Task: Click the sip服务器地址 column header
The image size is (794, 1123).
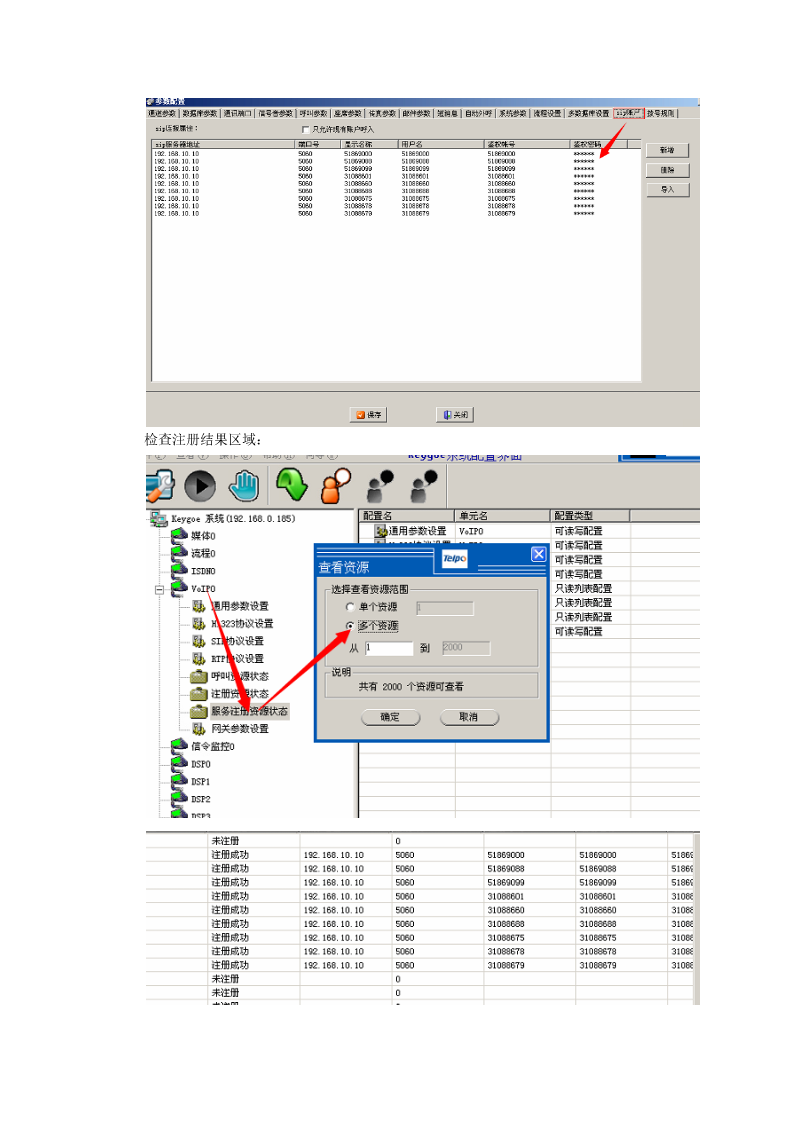Action: coord(224,145)
